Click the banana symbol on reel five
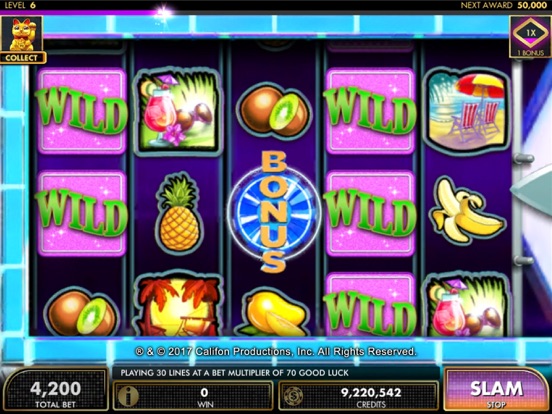This screenshot has width=552, height=414. pyautogui.click(x=467, y=211)
